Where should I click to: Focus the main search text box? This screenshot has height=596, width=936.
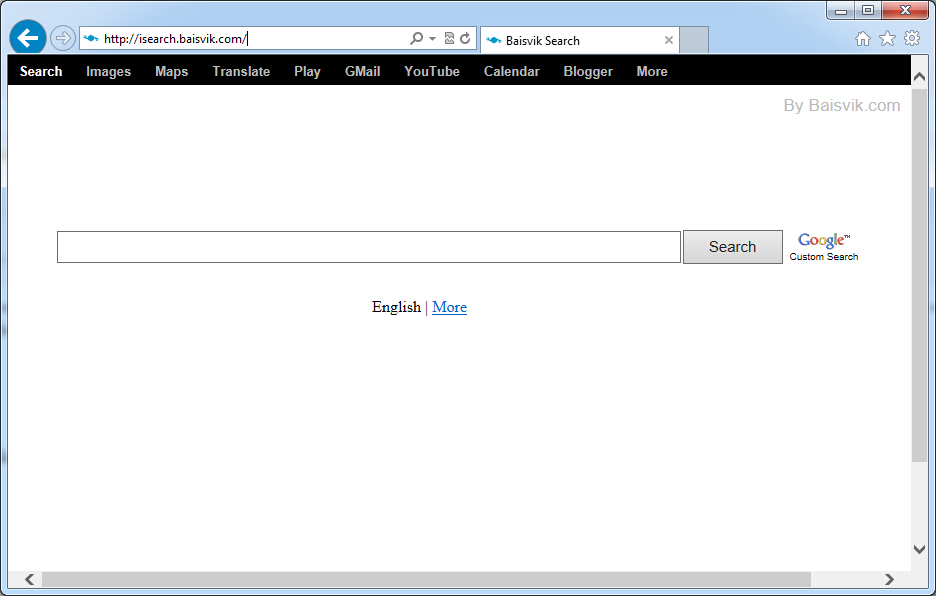click(369, 247)
